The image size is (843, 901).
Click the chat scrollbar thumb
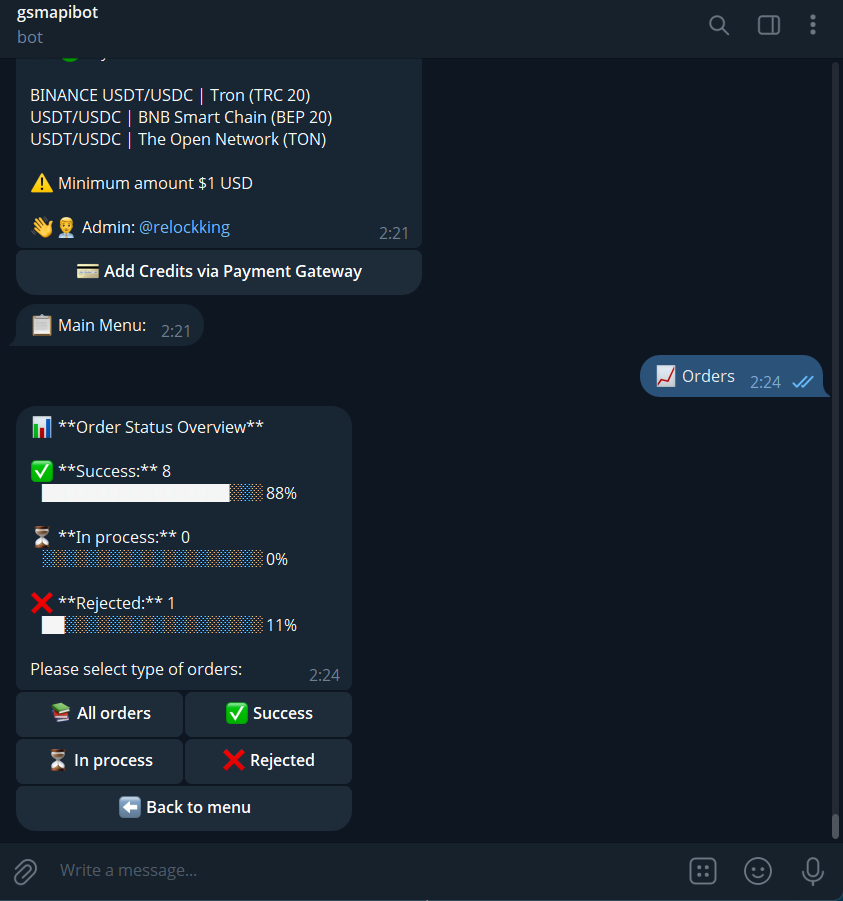(x=835, y=826)
